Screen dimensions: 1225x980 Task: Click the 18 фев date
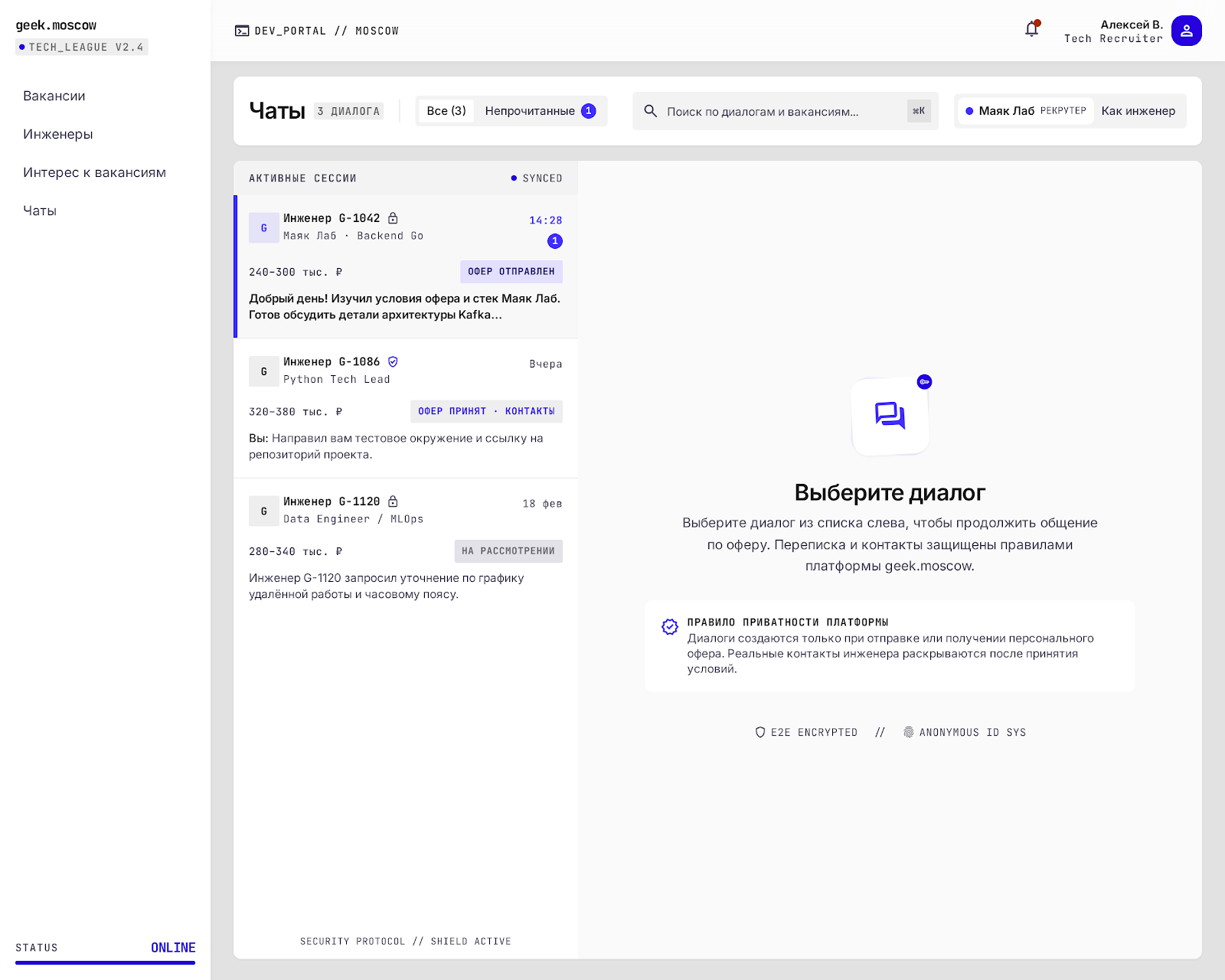[542, 504]
